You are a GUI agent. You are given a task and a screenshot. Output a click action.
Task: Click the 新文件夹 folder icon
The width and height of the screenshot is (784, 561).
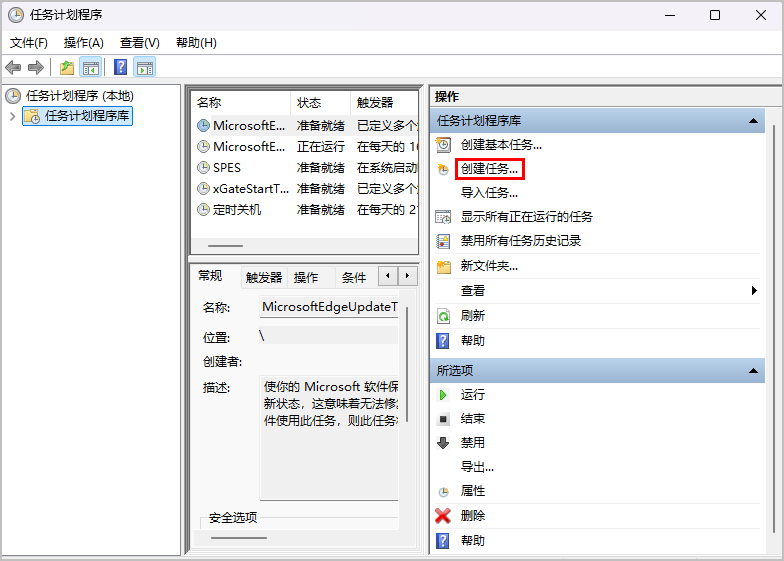pos(444,266)
